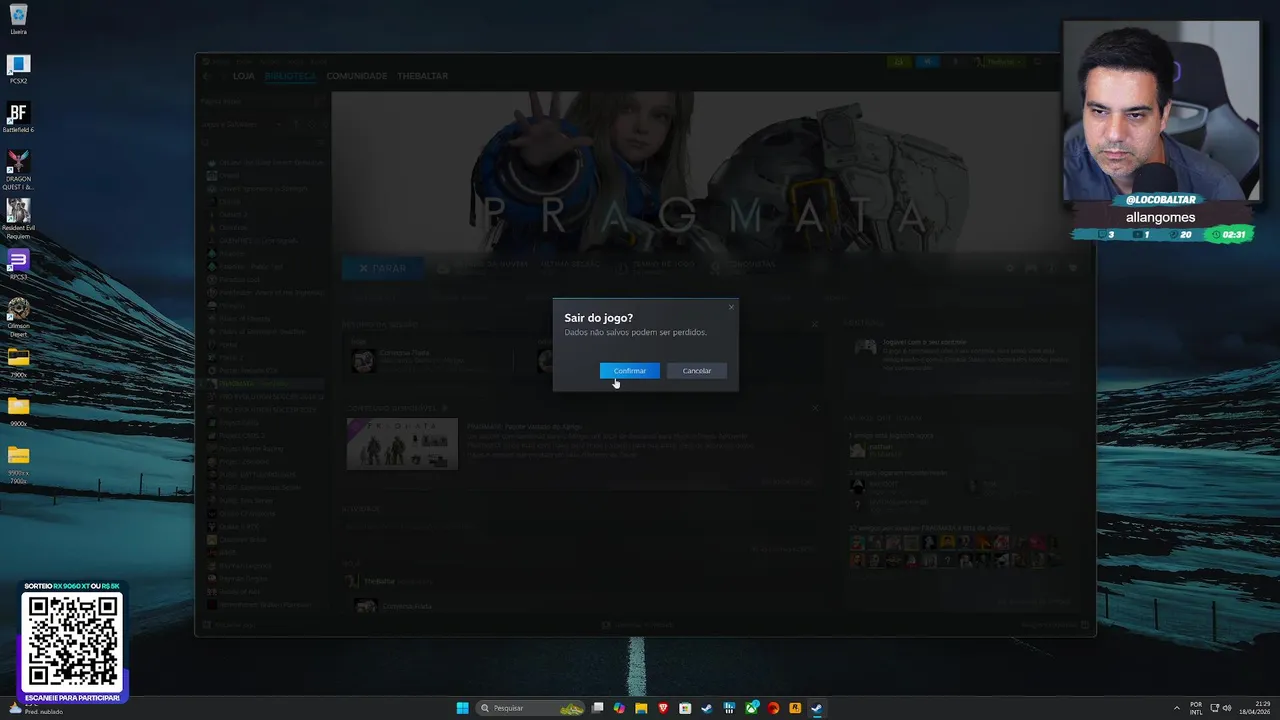This screenshot has width=1280, height=720.
Task: Open the 9900x x 7900x desktop folder
Action: point(18,463)
